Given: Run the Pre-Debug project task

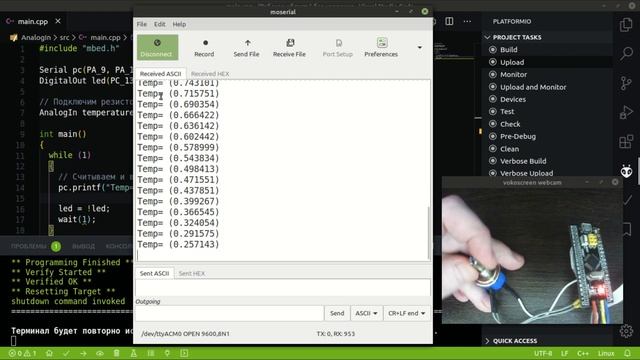Looking at the screenshot, I should point(518,136).
